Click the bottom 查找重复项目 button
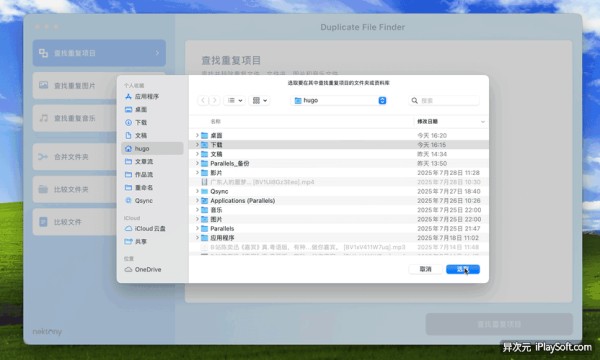This screenshot has width=600, height=360. 499,324
